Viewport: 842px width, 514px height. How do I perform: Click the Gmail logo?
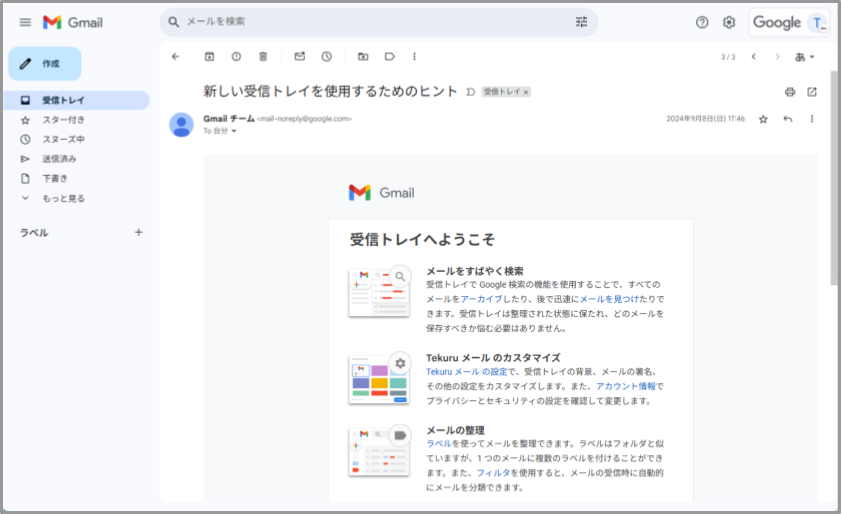point(72,22)
